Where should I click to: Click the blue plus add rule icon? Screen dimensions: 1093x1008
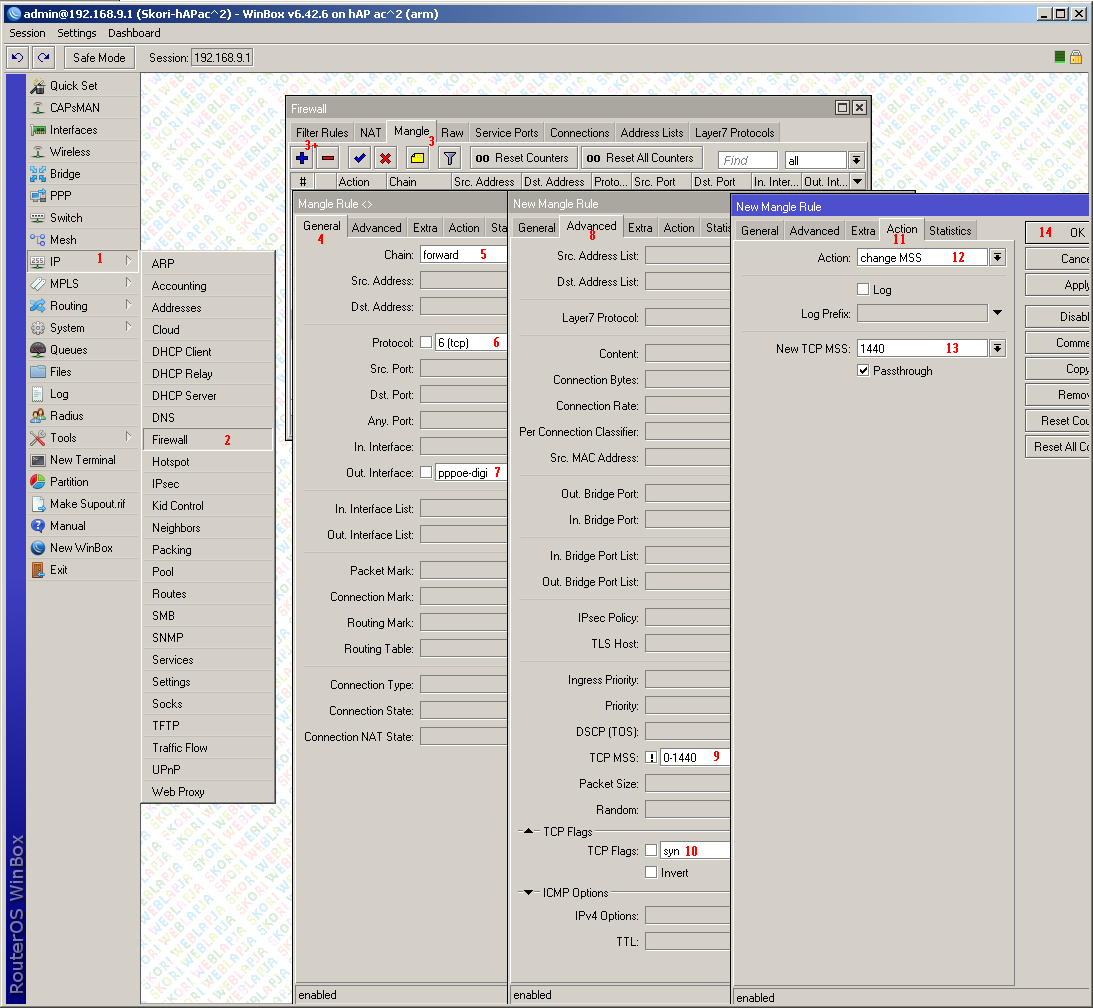coord(302,158)
